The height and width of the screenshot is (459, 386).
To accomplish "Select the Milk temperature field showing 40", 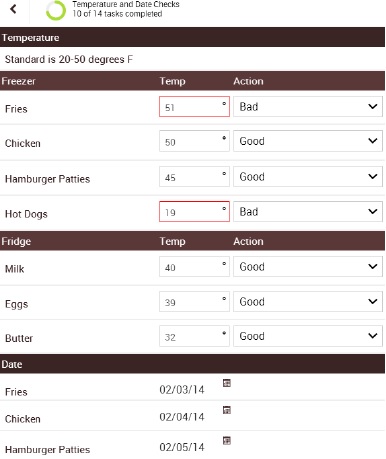I will [x=194, y=267].
